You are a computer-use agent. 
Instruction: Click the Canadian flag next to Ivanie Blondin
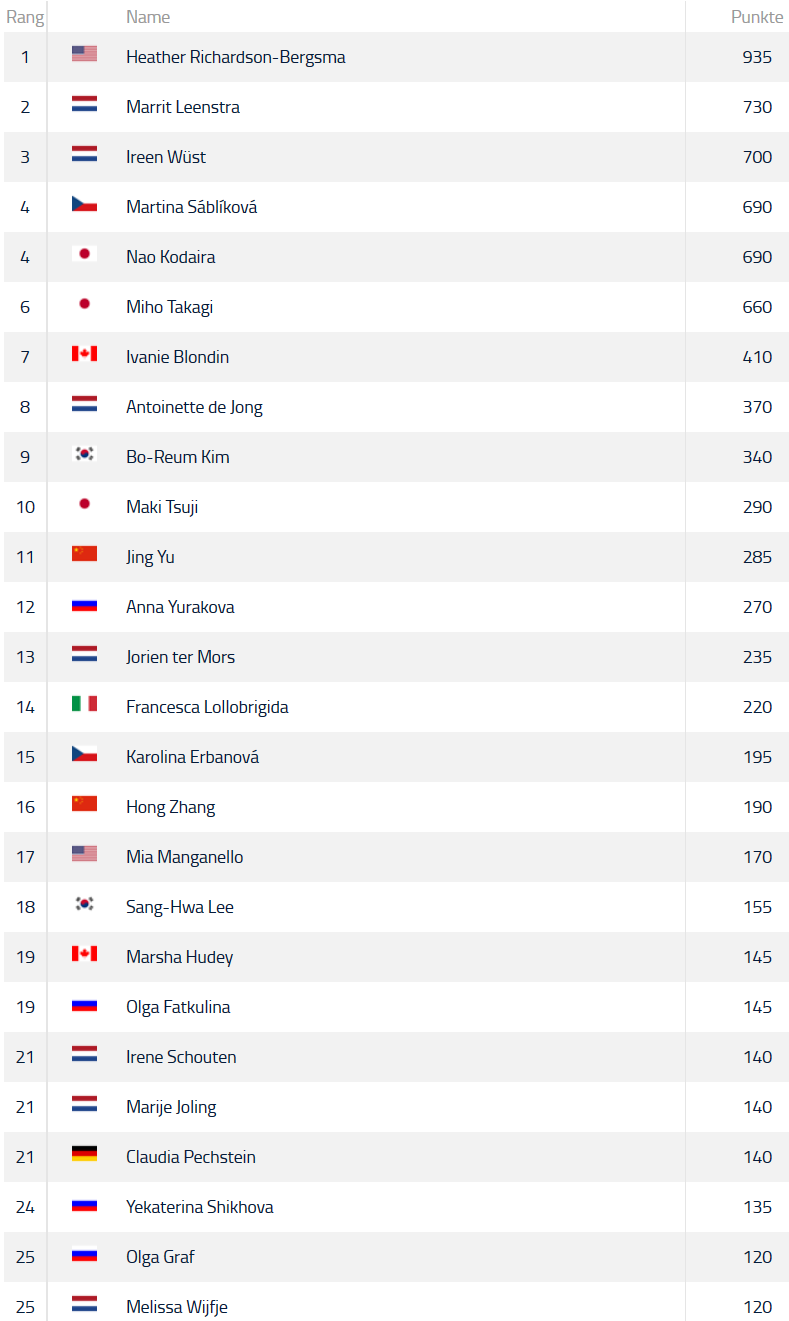tap(84, 354)
